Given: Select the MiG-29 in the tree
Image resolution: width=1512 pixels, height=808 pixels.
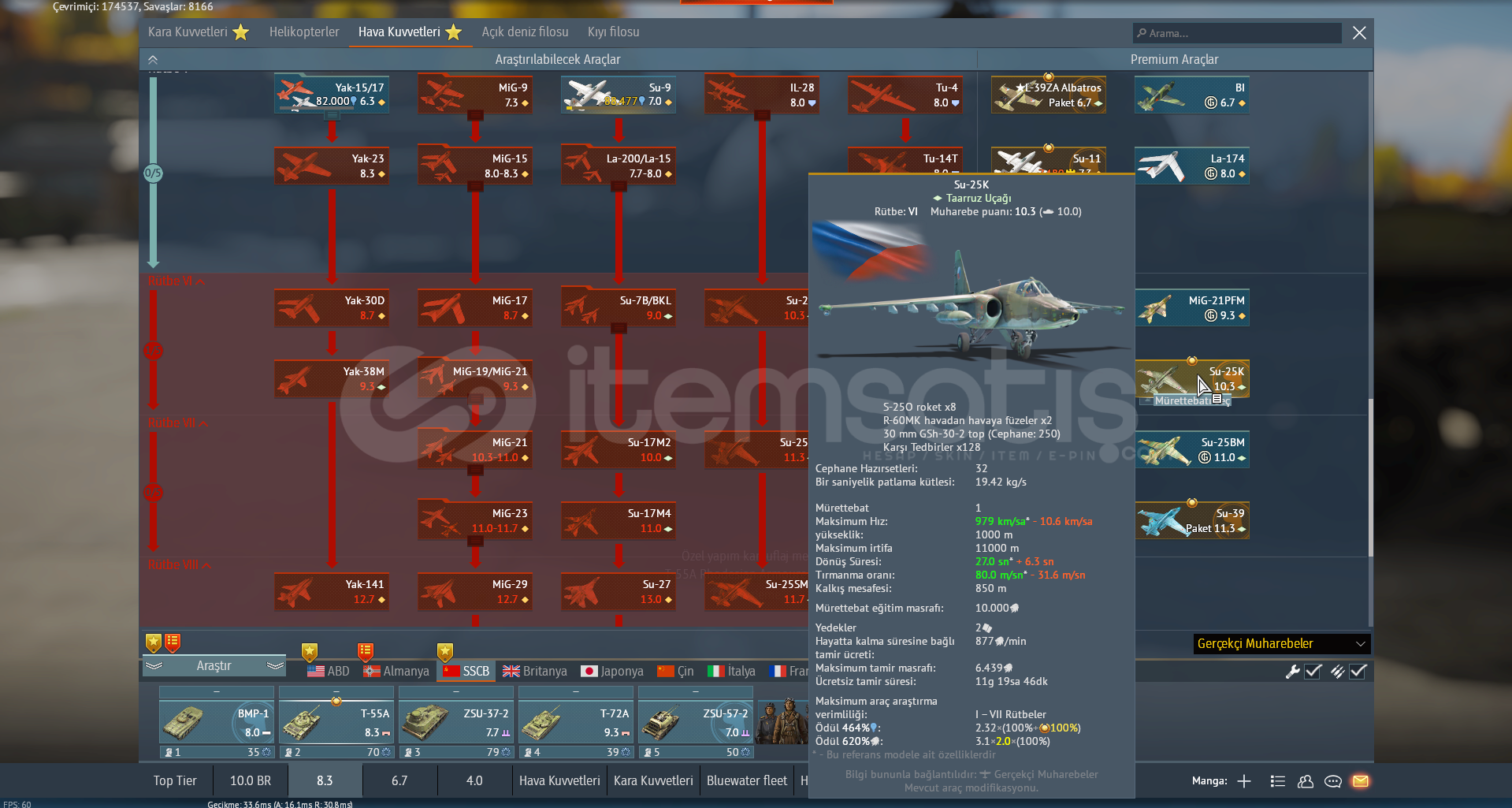Looking at the screenshot, I should click(x=474, y=592).
